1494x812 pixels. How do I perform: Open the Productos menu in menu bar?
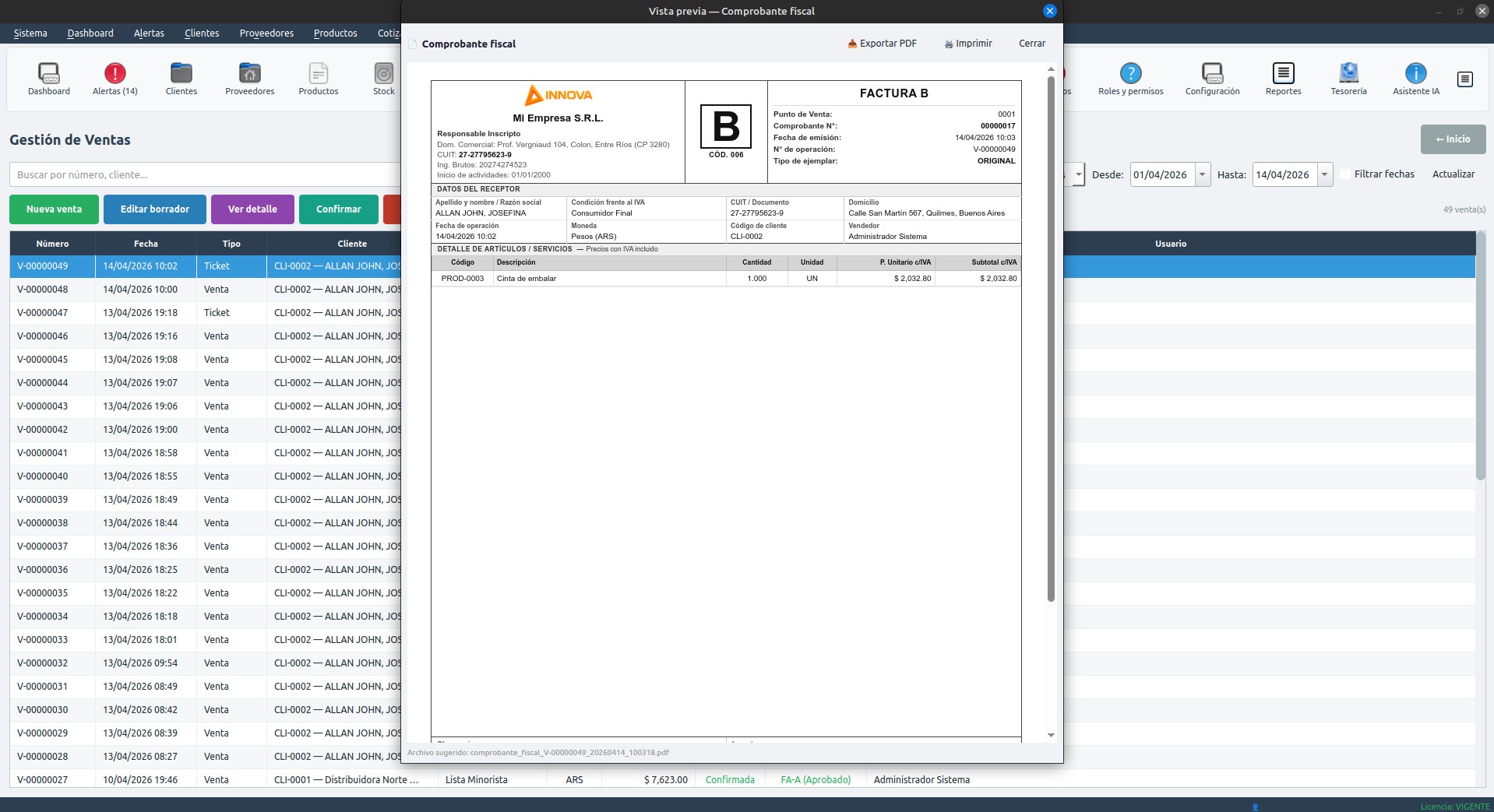[335, 33]
